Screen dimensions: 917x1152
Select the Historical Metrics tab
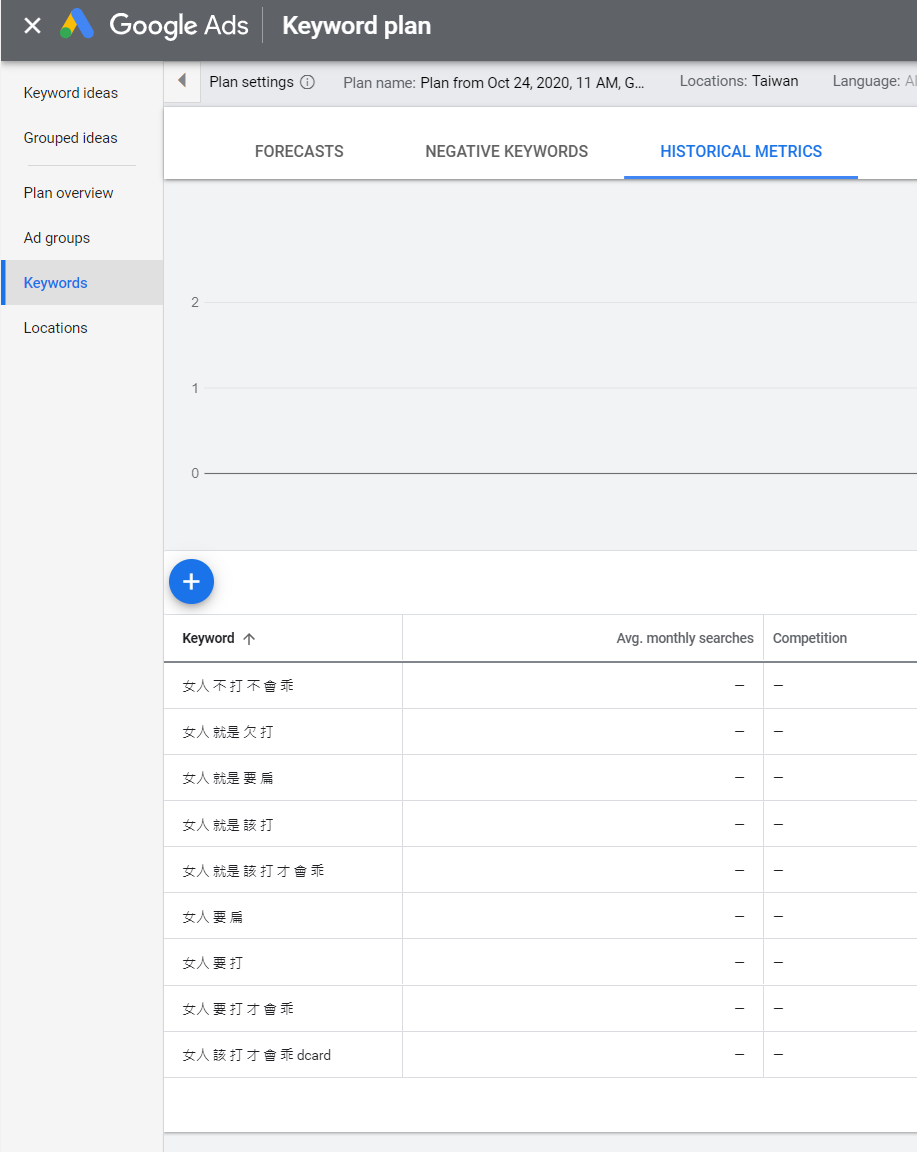point(741,152)
